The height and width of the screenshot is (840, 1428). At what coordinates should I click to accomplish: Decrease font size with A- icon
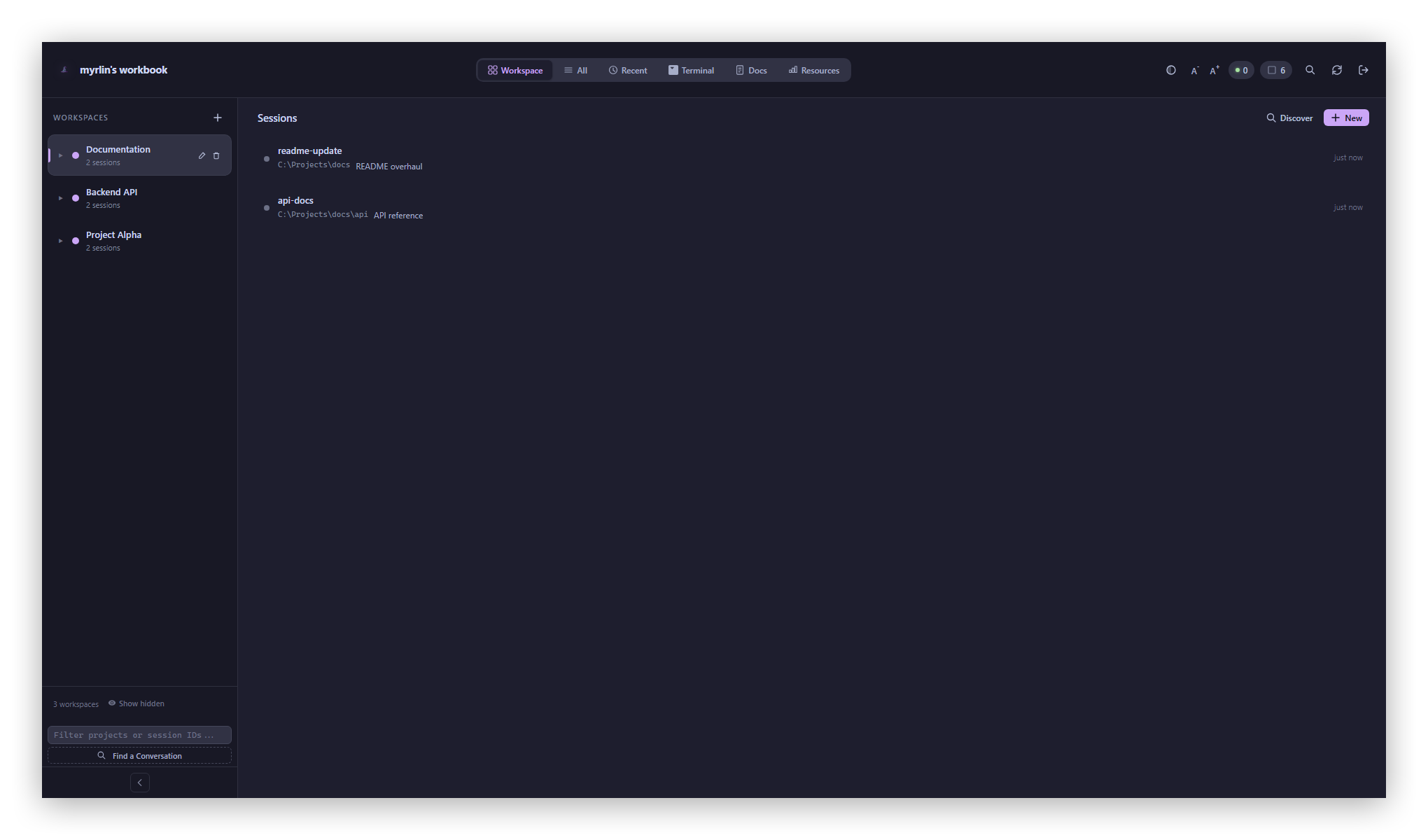pos(1194,70)
